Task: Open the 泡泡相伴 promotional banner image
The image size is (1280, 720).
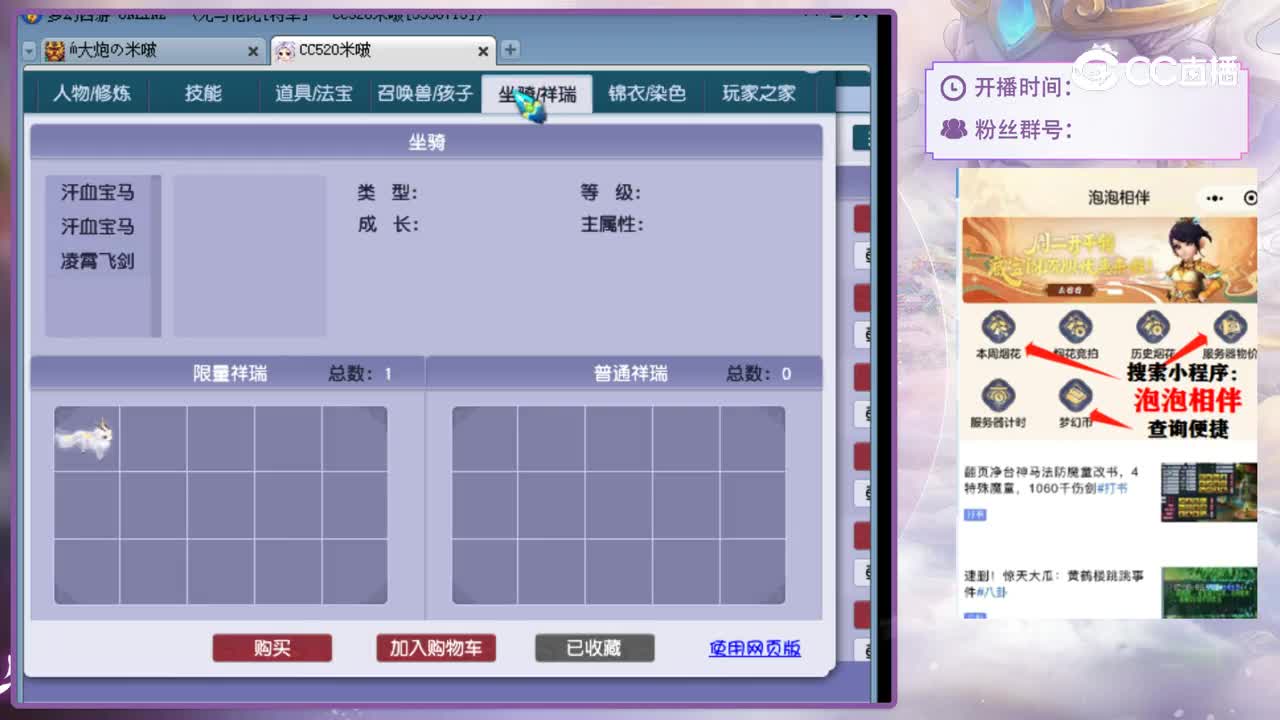Action: pyautogui.click(x=1109, y=260)
